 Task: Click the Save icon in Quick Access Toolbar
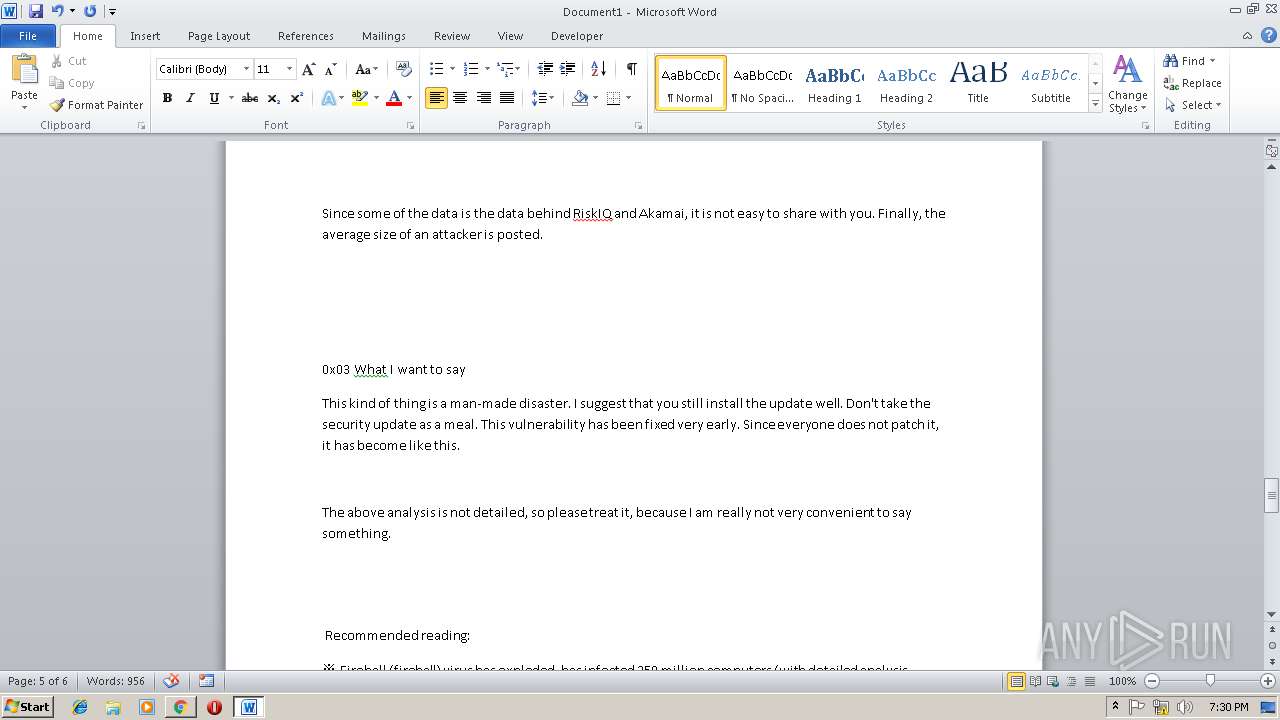(36, 11)
